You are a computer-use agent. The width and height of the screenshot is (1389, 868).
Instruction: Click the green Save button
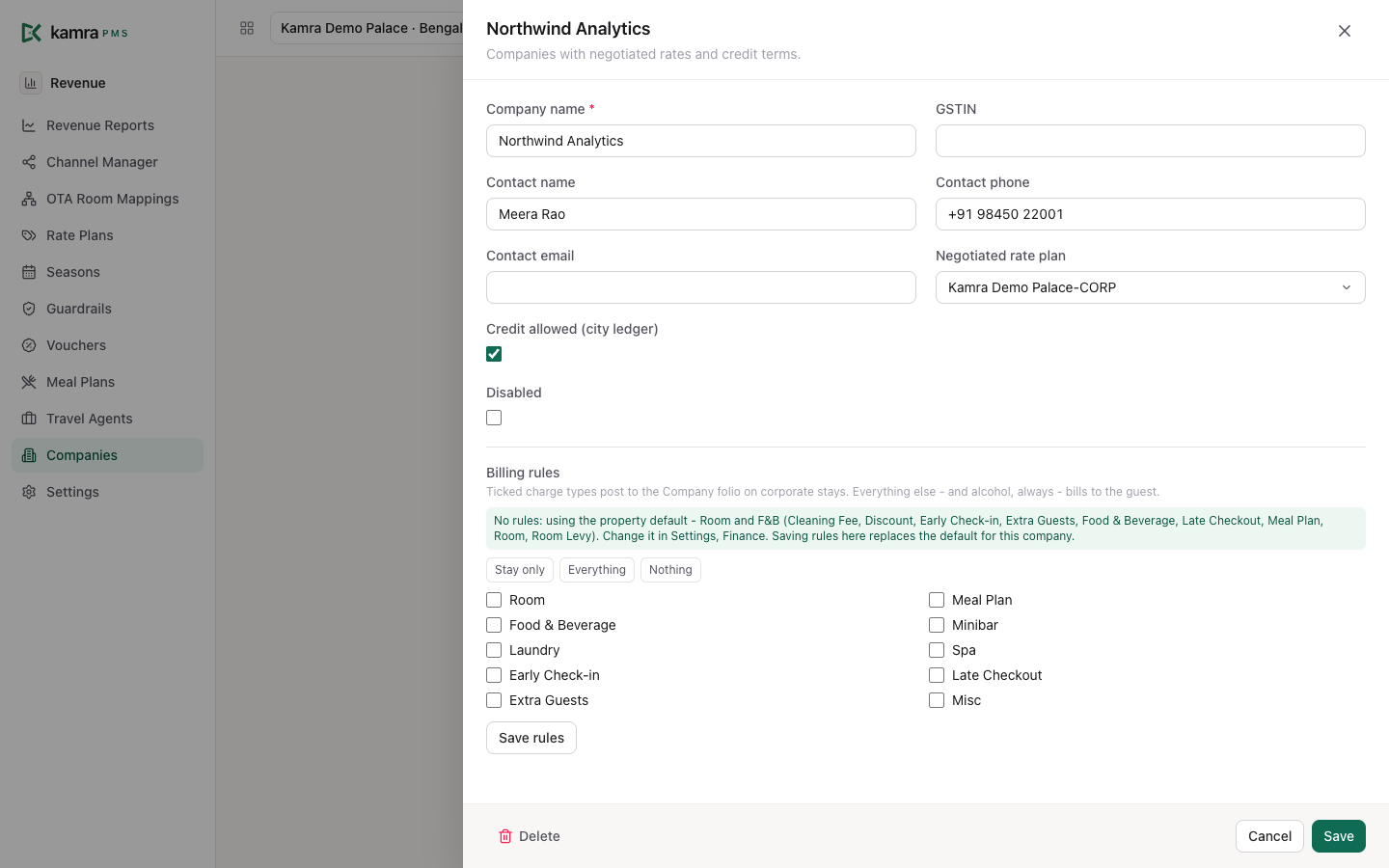tap(1339, 836)
